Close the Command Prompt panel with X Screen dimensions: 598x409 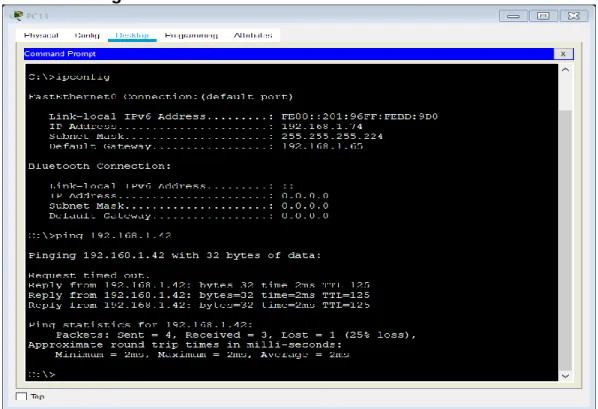563,54
